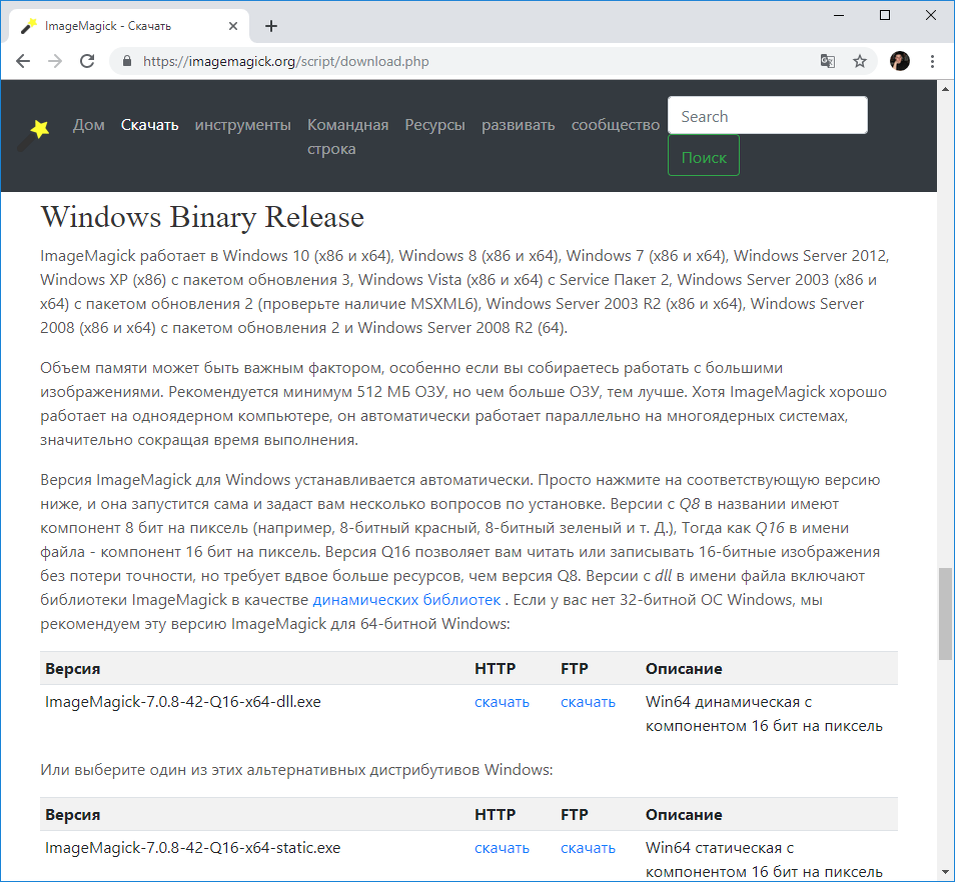955x882 pixels.
Task: Open the инструменты nav item
Action: pos(243,125)
